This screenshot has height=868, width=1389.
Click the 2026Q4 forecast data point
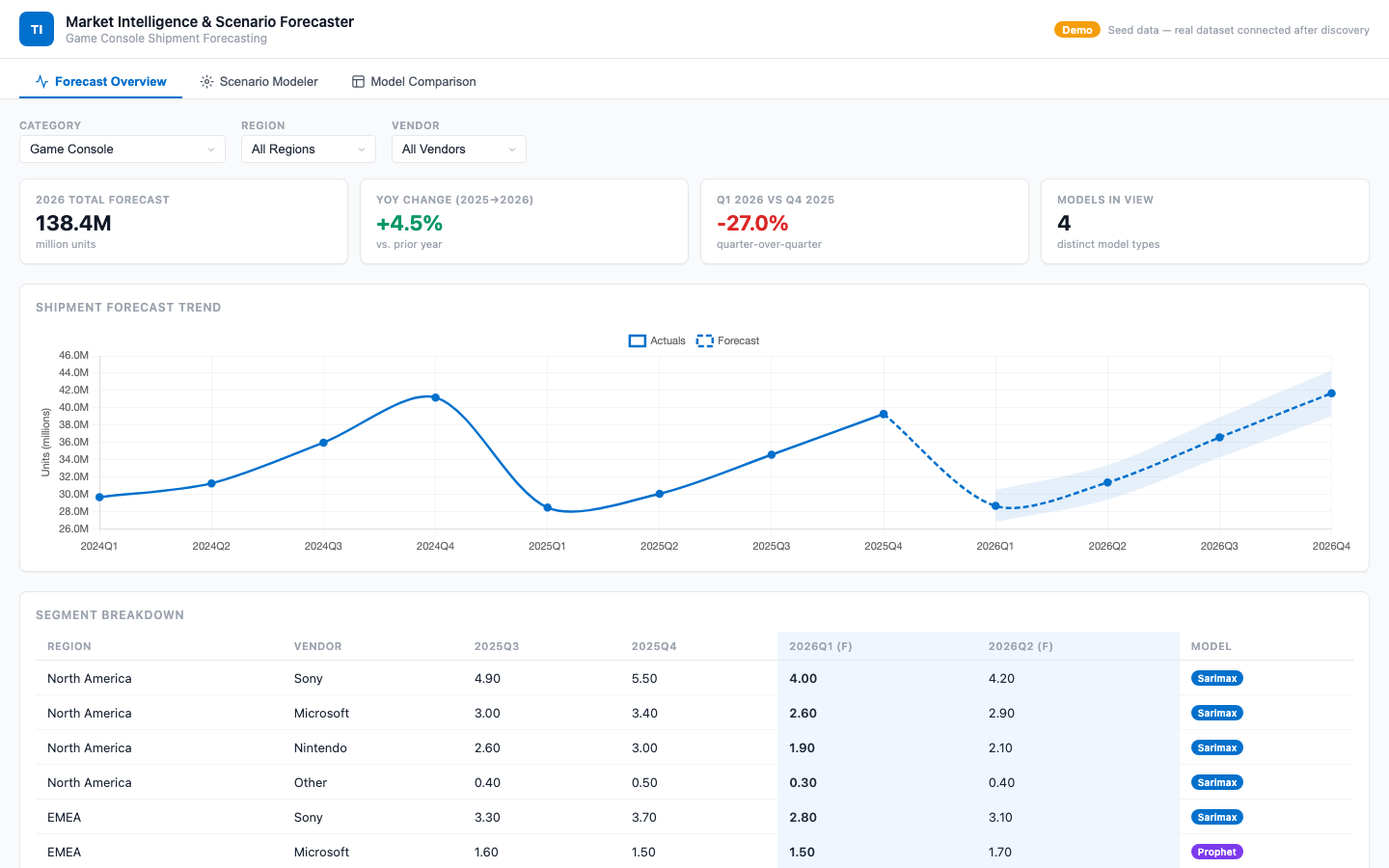pos(1331,393)
